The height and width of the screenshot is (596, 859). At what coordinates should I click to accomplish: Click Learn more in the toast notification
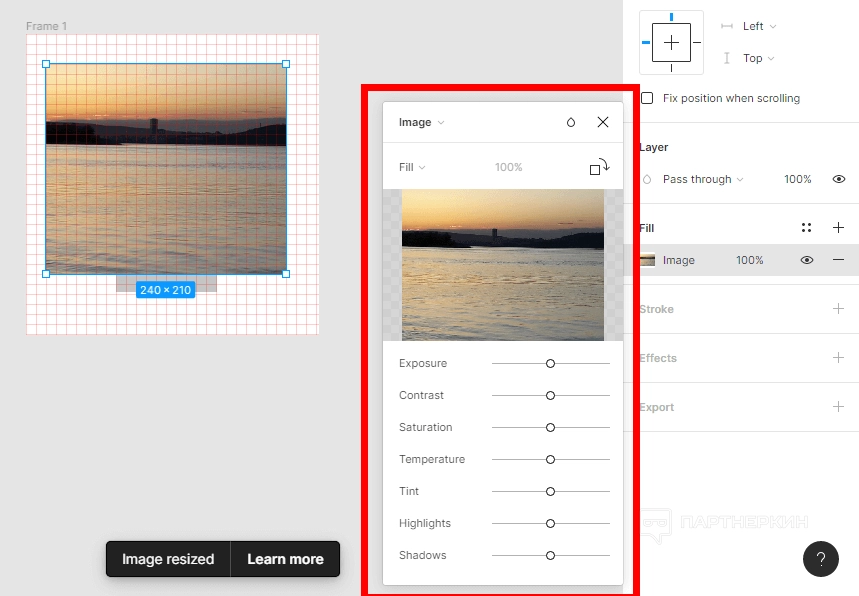tap(285, 559)
